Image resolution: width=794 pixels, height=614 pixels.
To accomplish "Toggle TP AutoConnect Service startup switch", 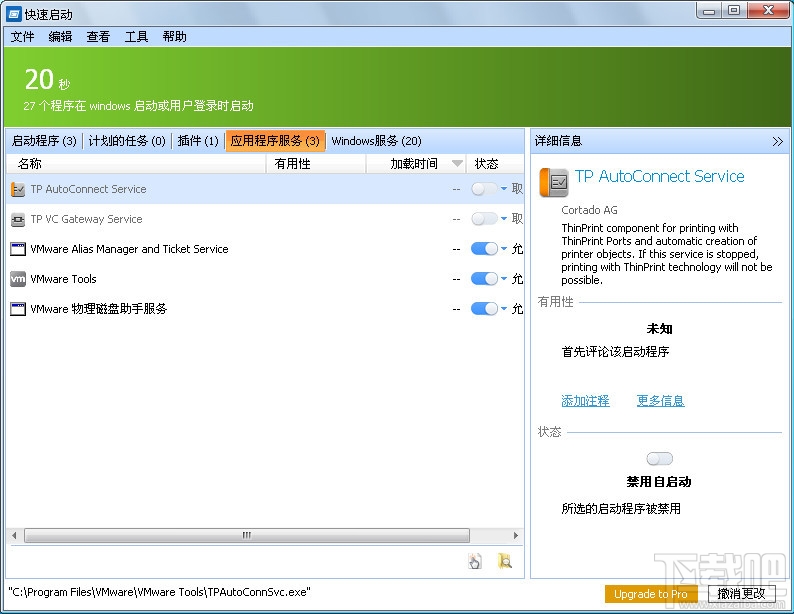I will 484,189.
